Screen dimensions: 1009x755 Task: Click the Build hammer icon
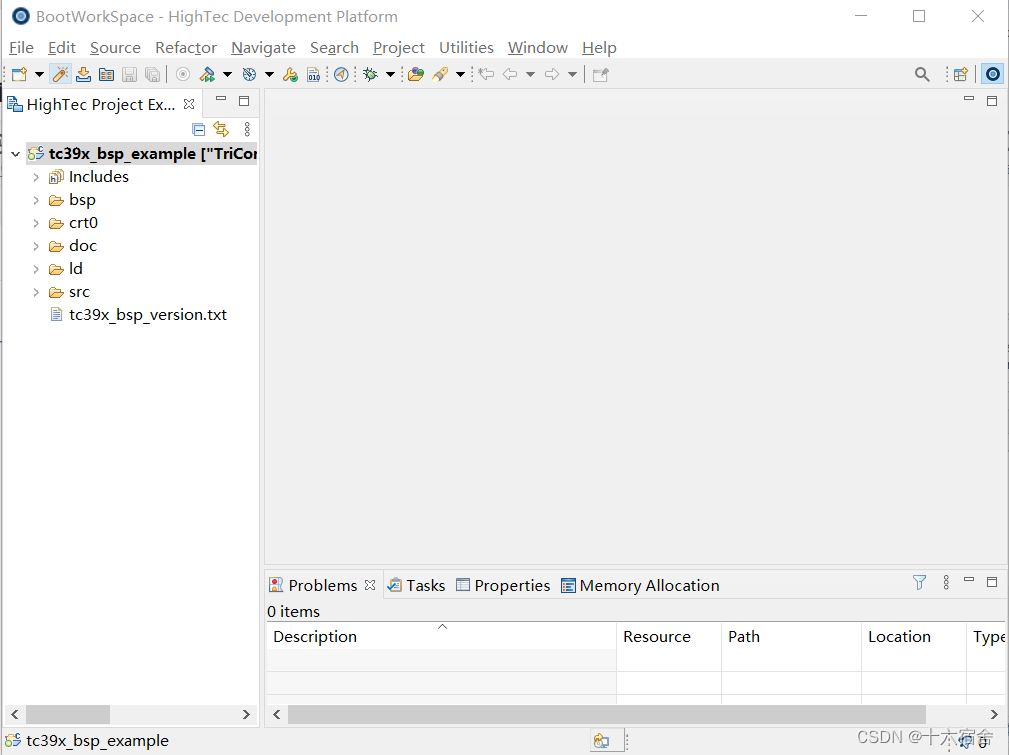coord(207,75)
